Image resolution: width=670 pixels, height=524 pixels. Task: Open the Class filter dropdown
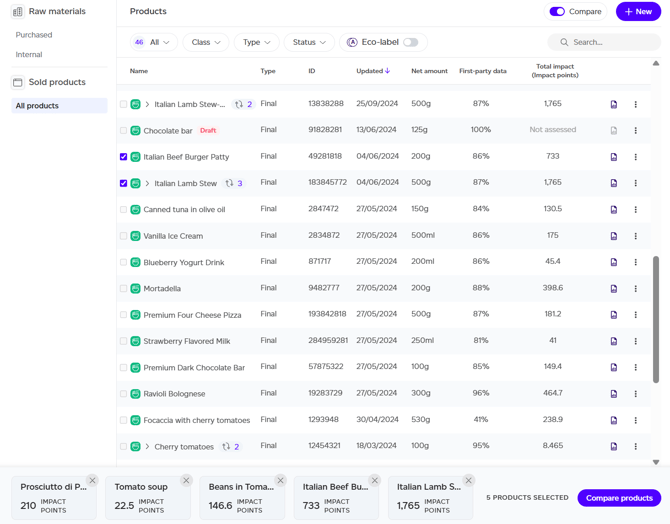coord(206,42)
